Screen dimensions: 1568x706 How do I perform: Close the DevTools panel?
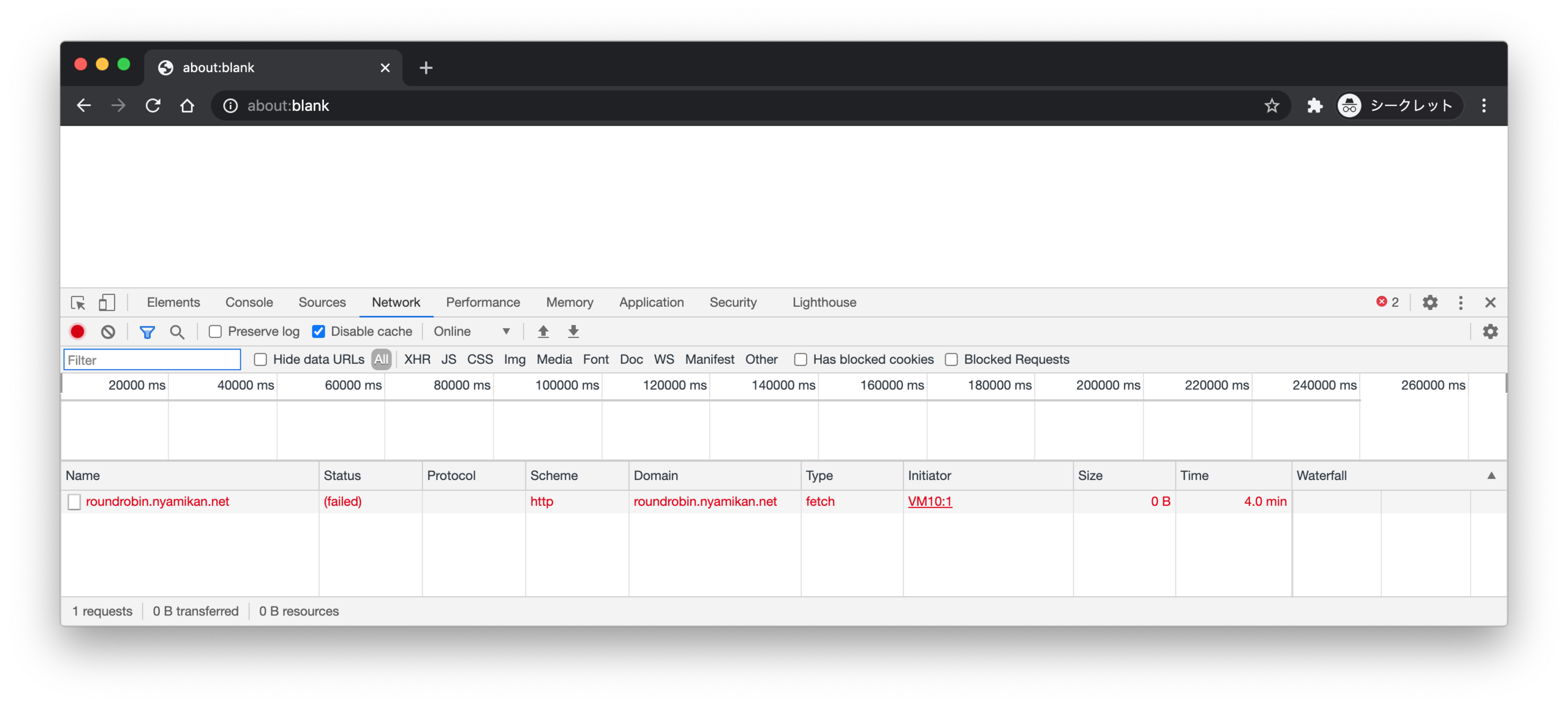1490,302
